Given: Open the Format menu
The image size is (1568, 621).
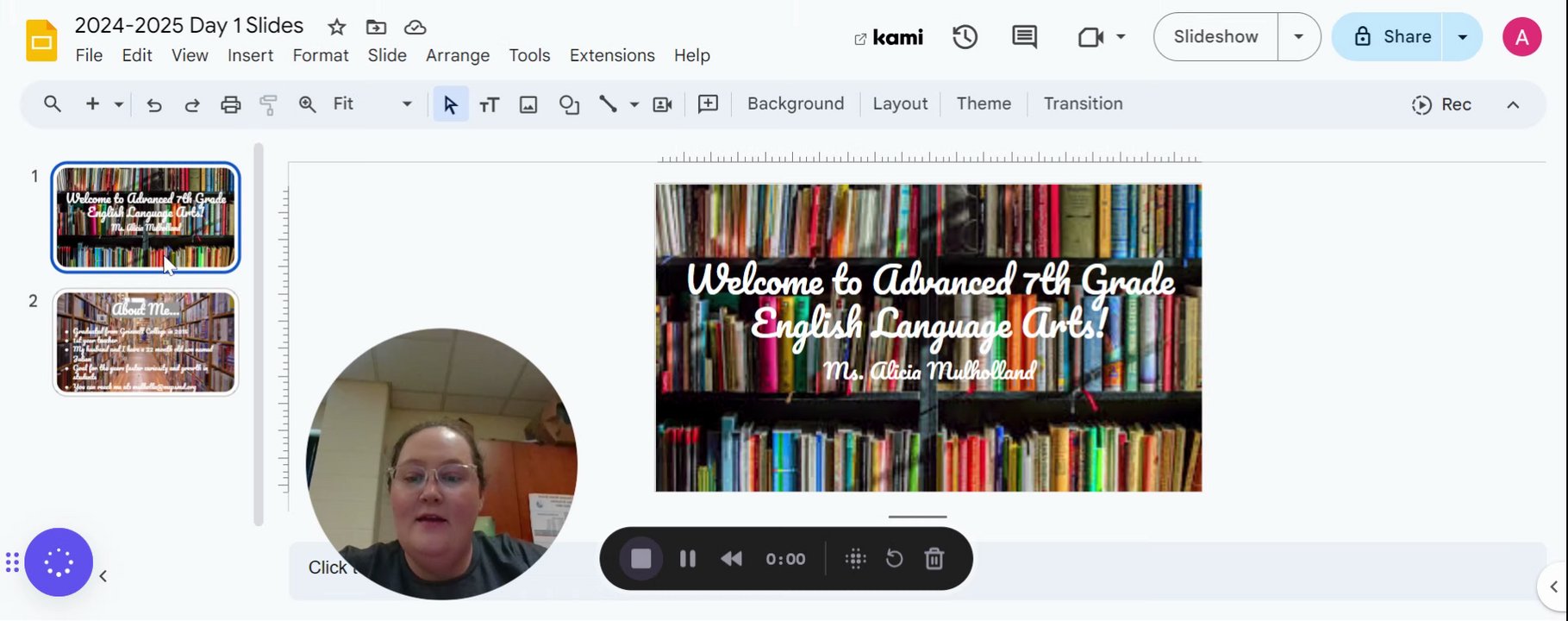Looking at the screenshot, I should click(x=321, y=55).
